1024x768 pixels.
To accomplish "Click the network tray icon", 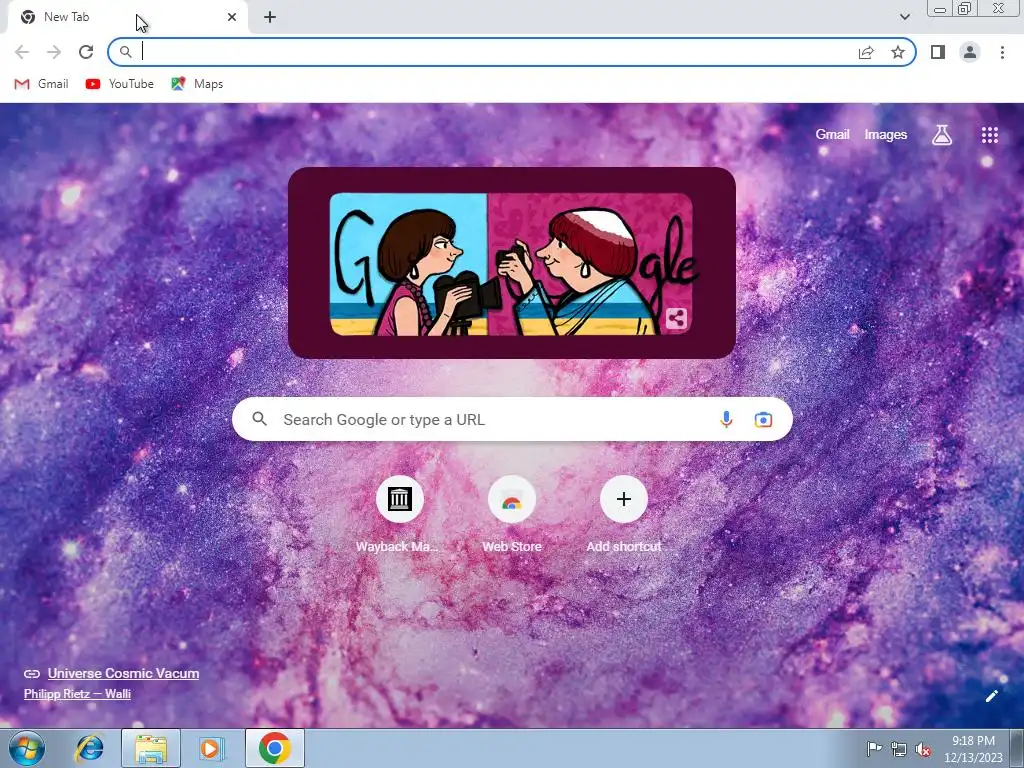I will pos(899,749).
